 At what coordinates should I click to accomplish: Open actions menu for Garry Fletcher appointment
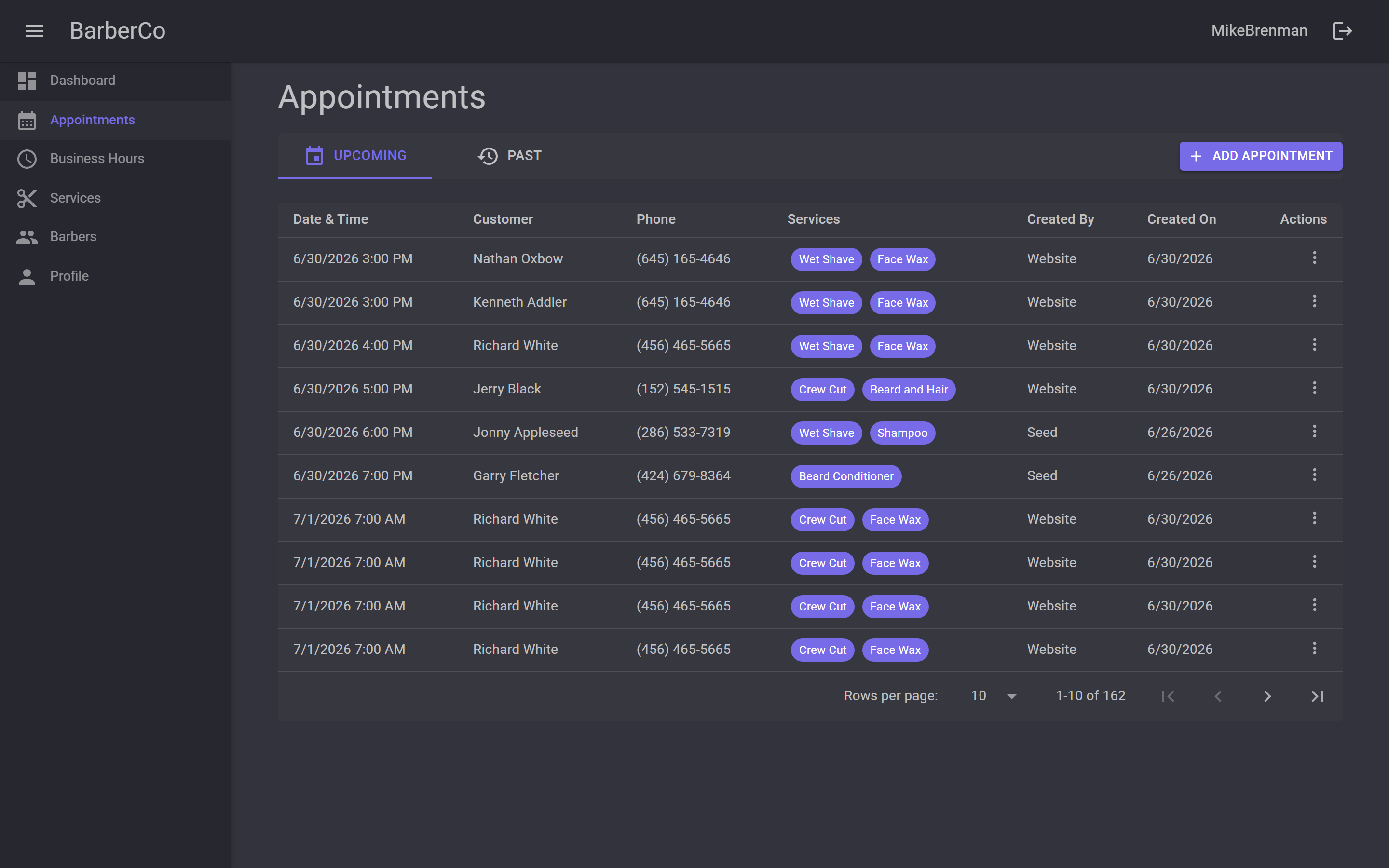click(x=1314, y=475)
